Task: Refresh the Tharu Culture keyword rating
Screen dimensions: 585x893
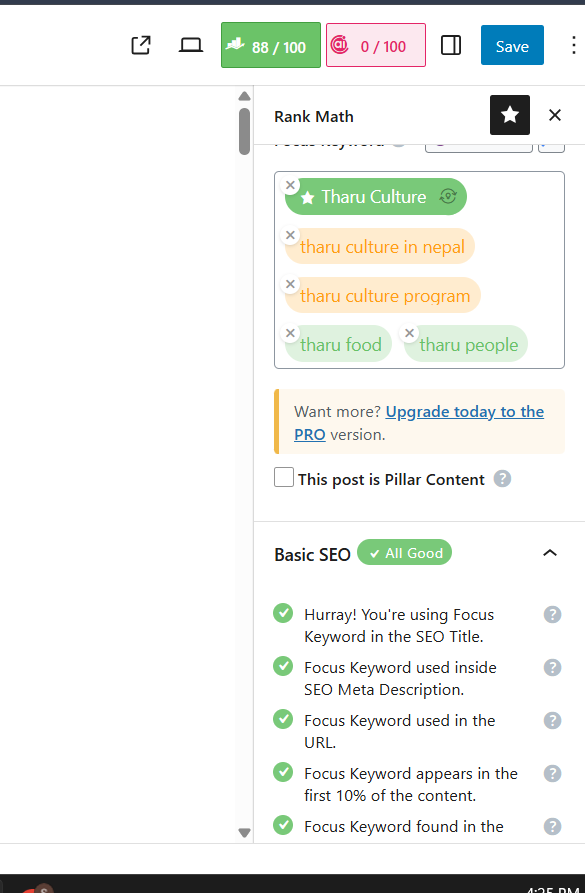Action: coord(446,196)
